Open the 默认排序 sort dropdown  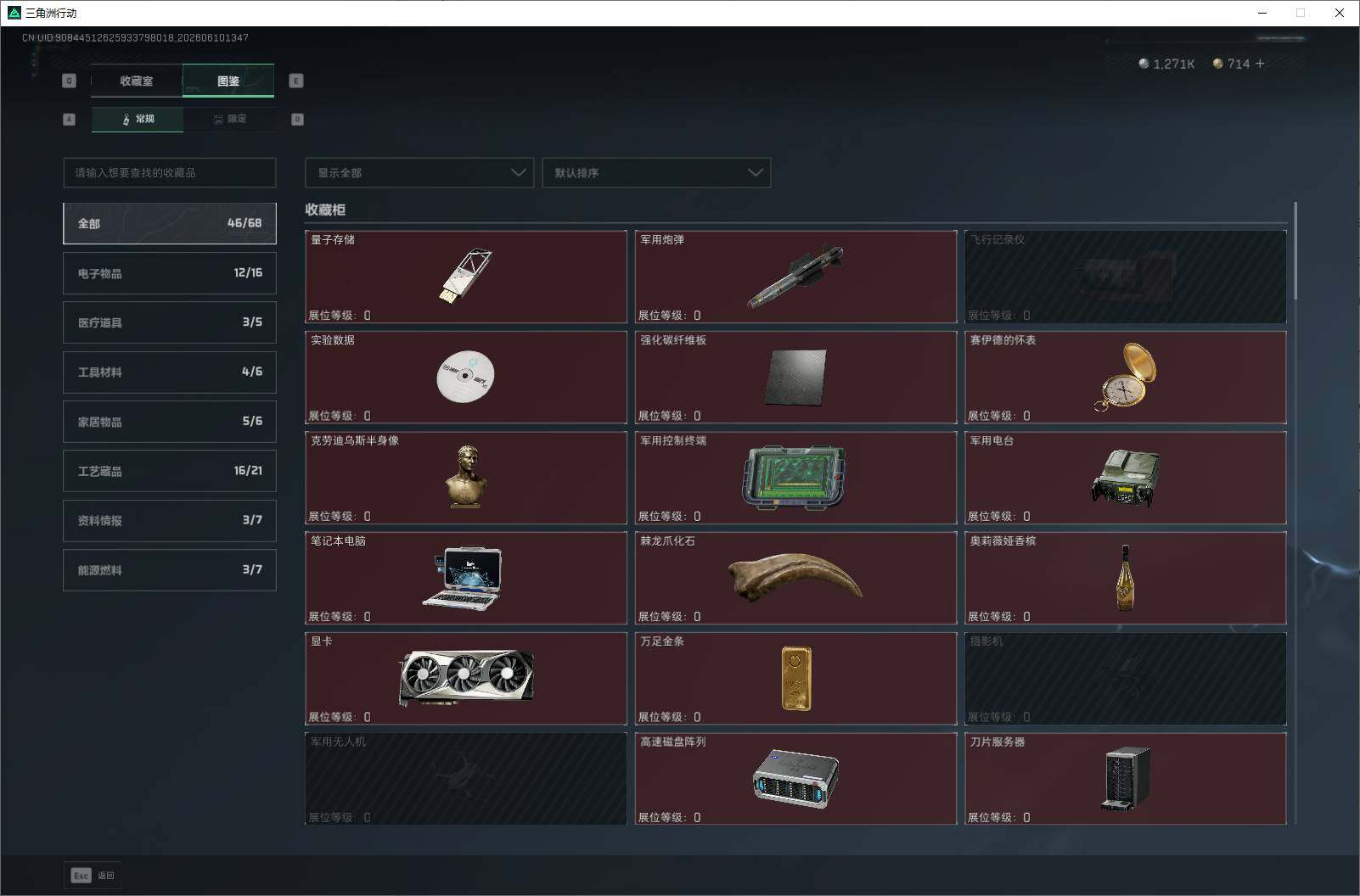tap(656, 172)
